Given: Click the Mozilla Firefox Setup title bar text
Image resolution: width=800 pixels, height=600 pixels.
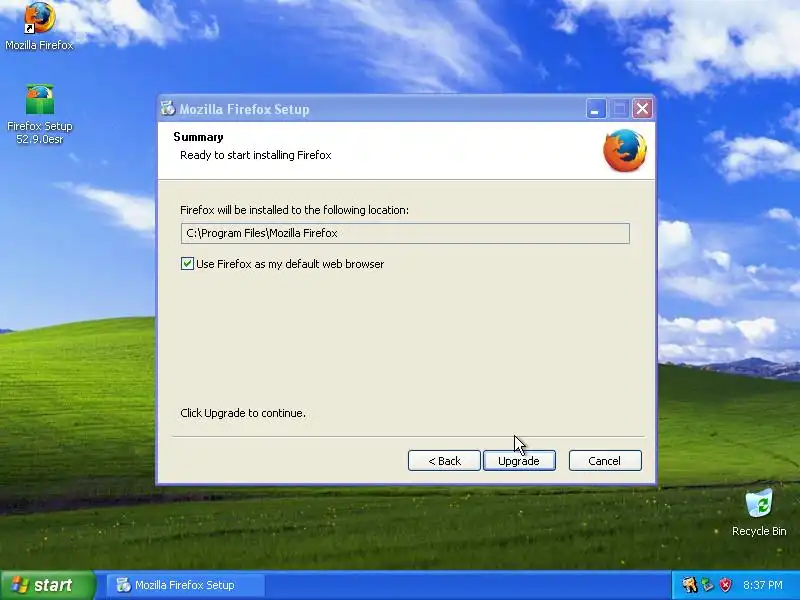Looking at the screenshot, I should [x=244, y=109].
